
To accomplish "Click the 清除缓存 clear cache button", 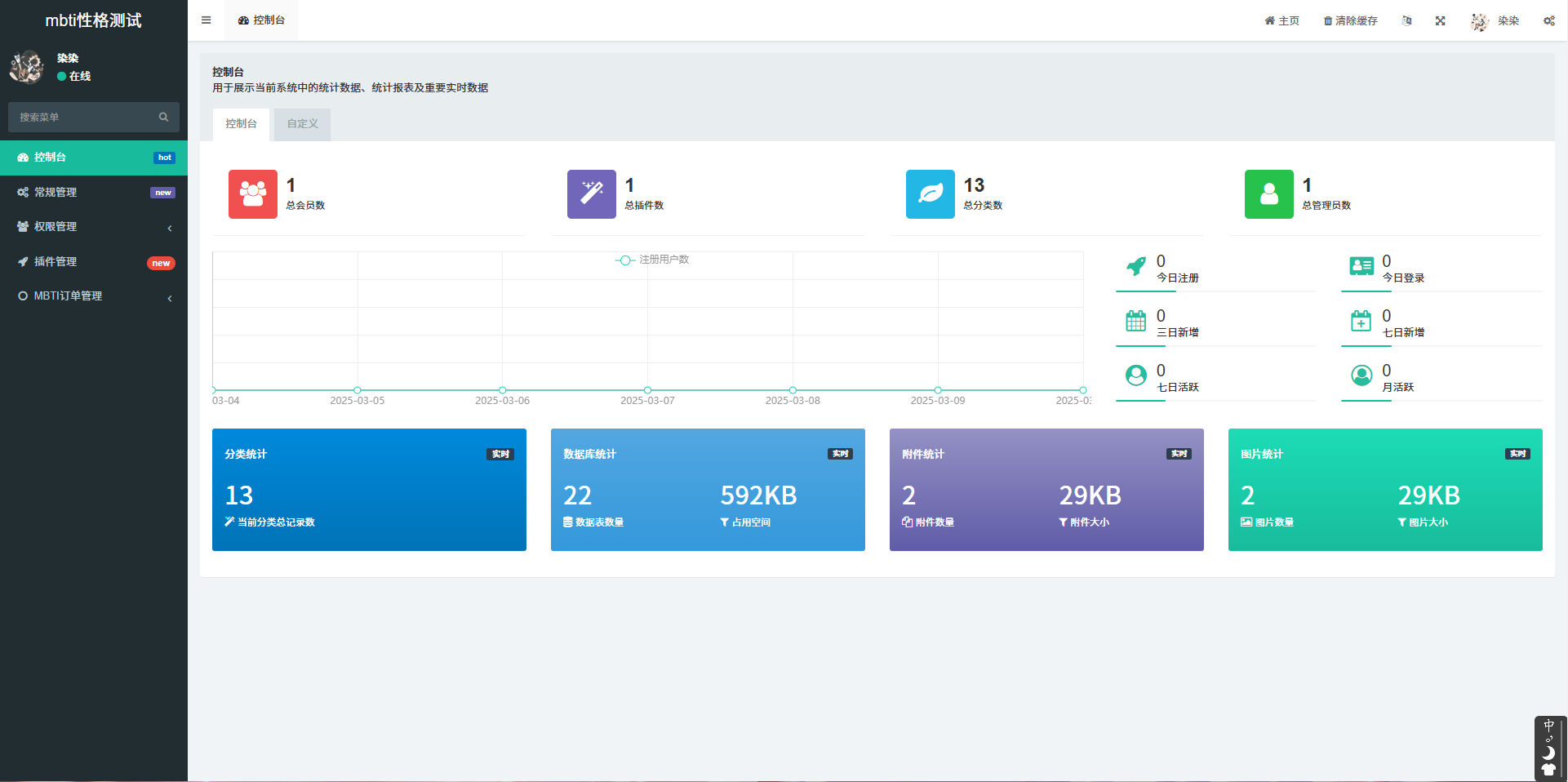I will (1350, 21).
